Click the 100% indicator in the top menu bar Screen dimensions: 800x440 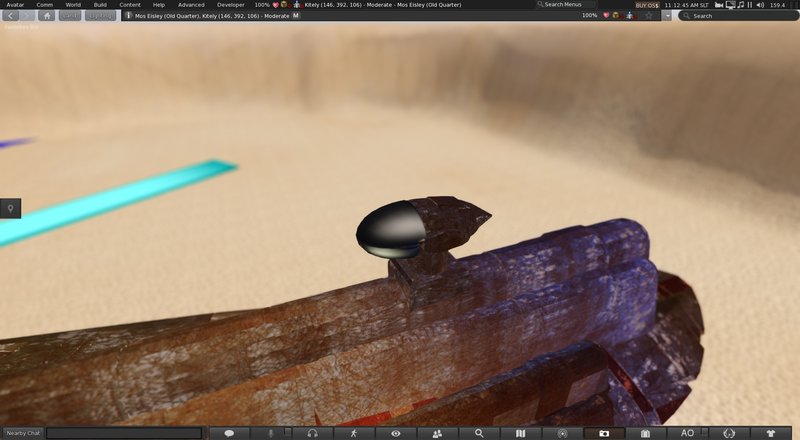tap(262, 5)
